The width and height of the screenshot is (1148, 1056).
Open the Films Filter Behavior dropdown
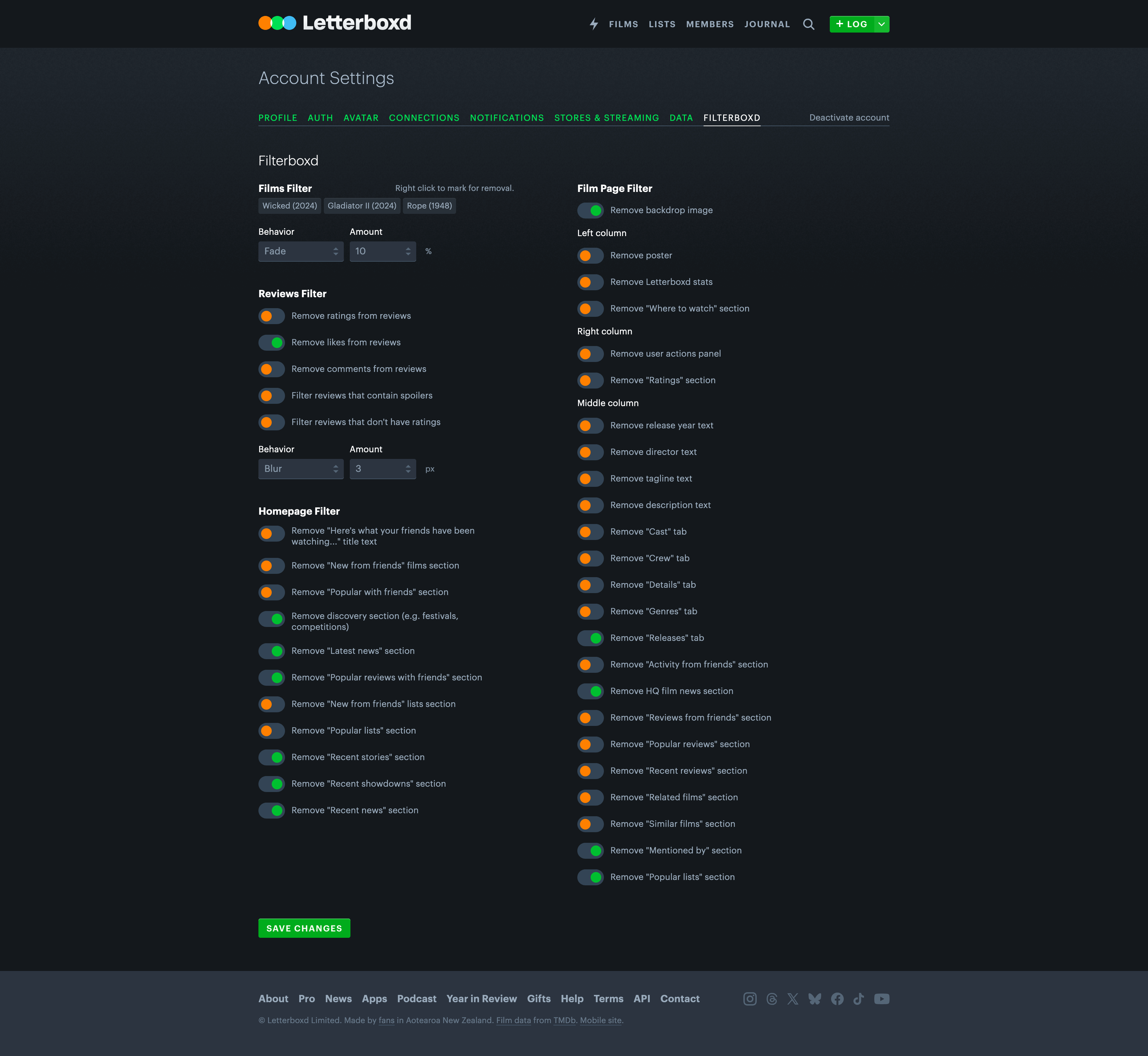tap(301, 251)
